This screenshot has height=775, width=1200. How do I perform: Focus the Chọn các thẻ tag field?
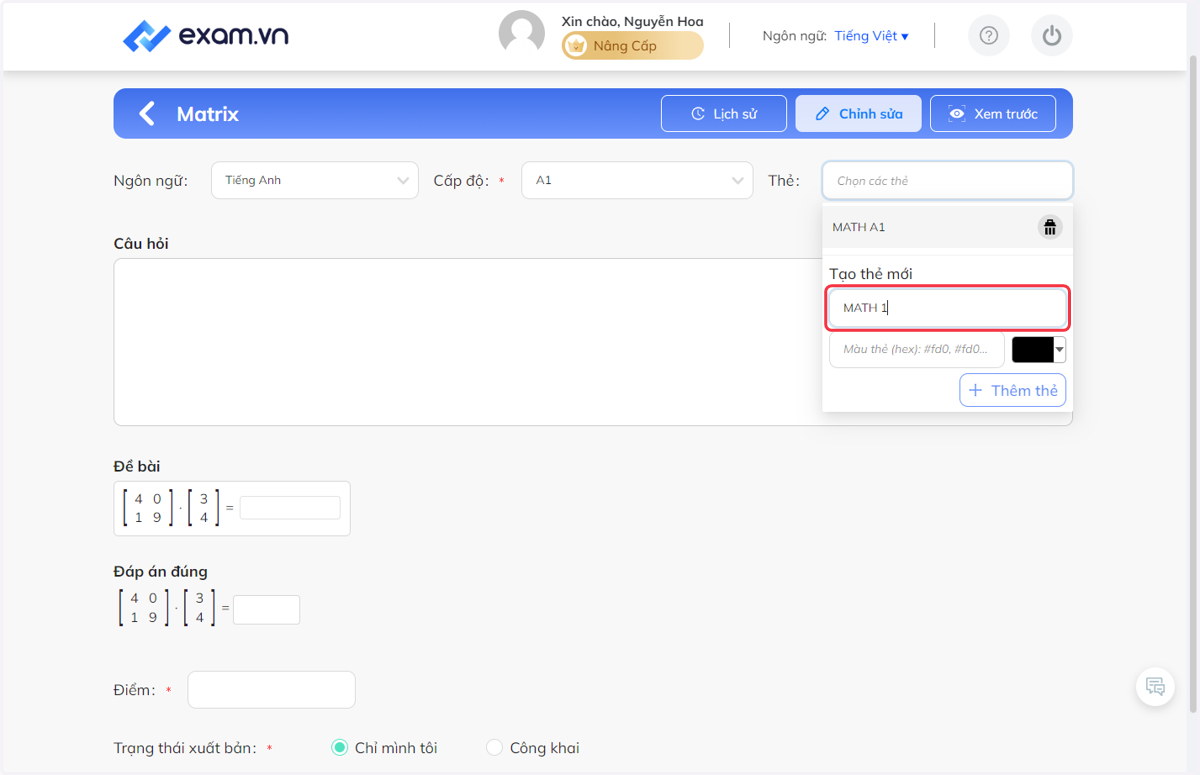tap(948, 181)
